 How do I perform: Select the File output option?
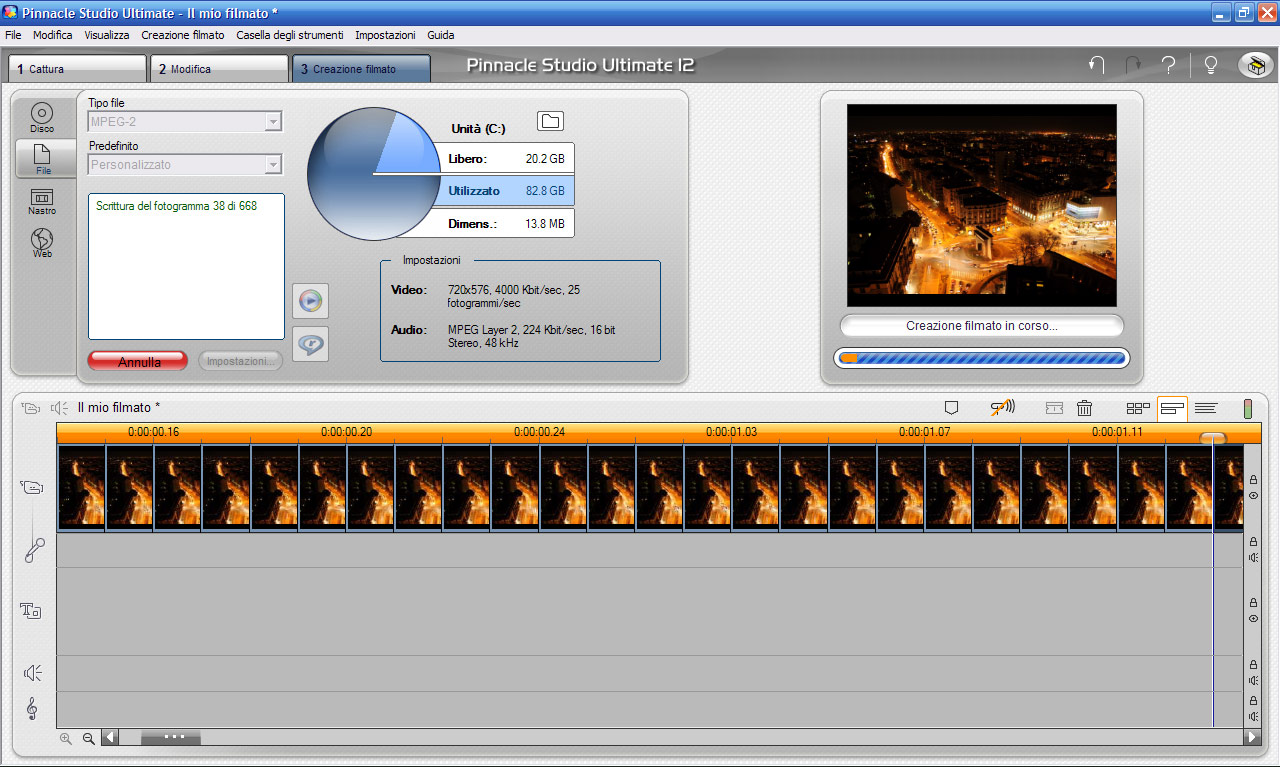[x=42, y=159]
